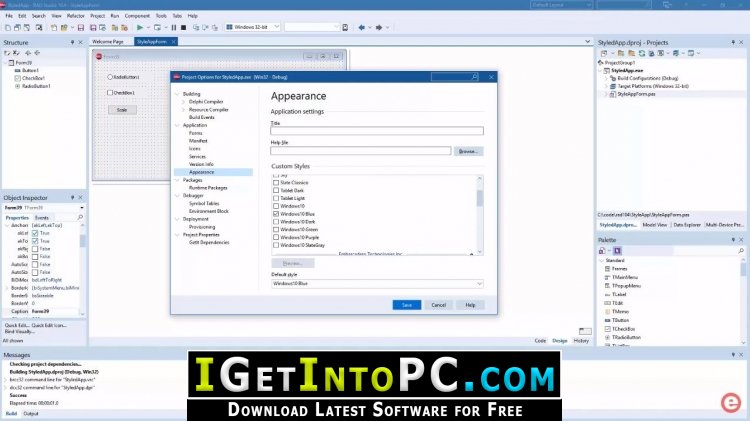Open the File menu
The height and width of the screenshot is (421, 750).
[x=9, y=16]
